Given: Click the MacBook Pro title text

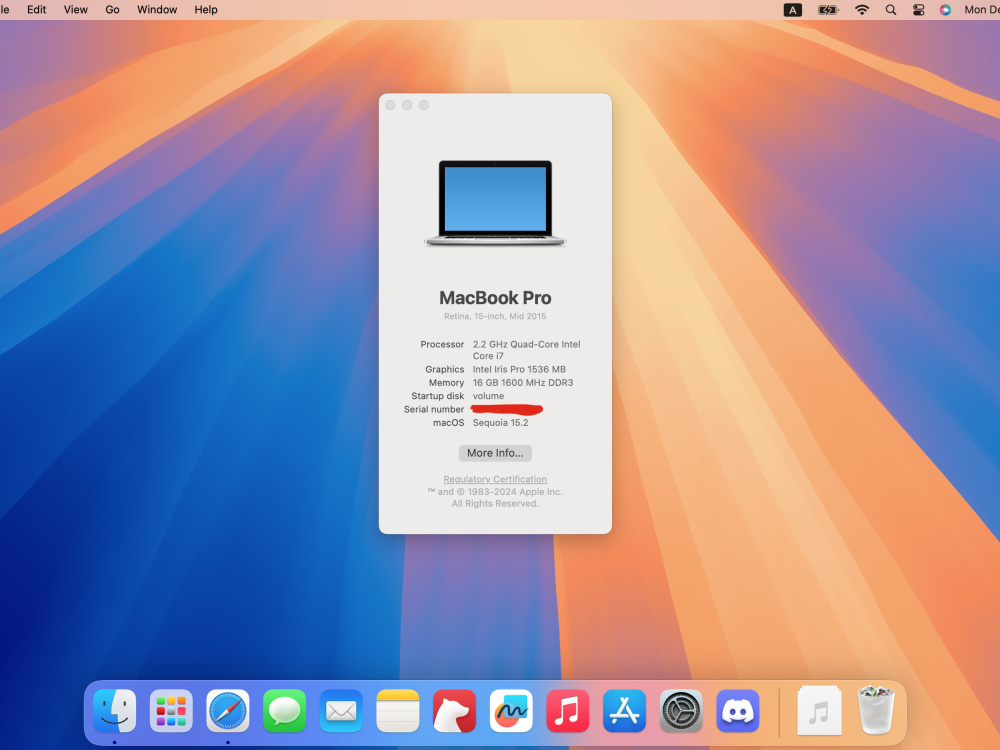Looking at the screenshot, I should coord(495,298).
